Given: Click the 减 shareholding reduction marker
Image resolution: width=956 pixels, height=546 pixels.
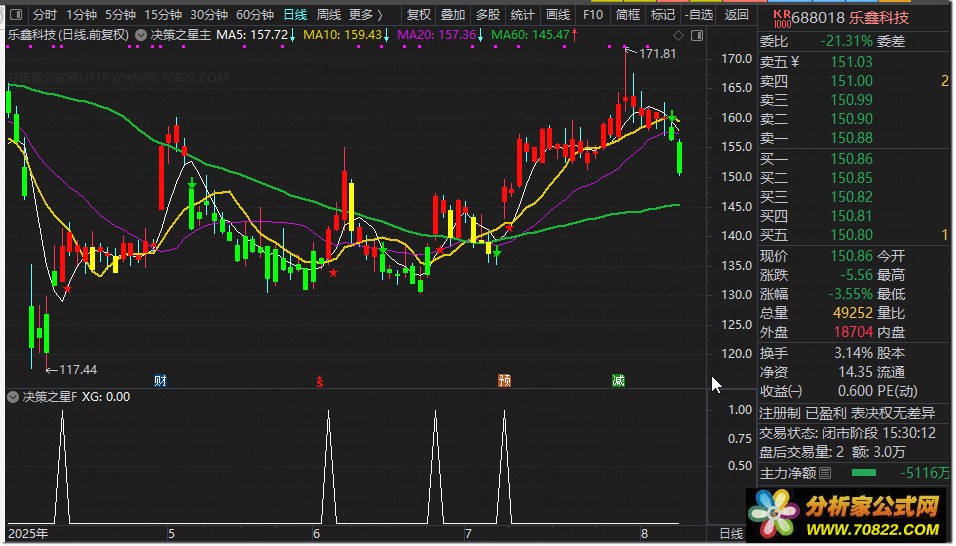Looking at the screenshot, I should (618, 381).
